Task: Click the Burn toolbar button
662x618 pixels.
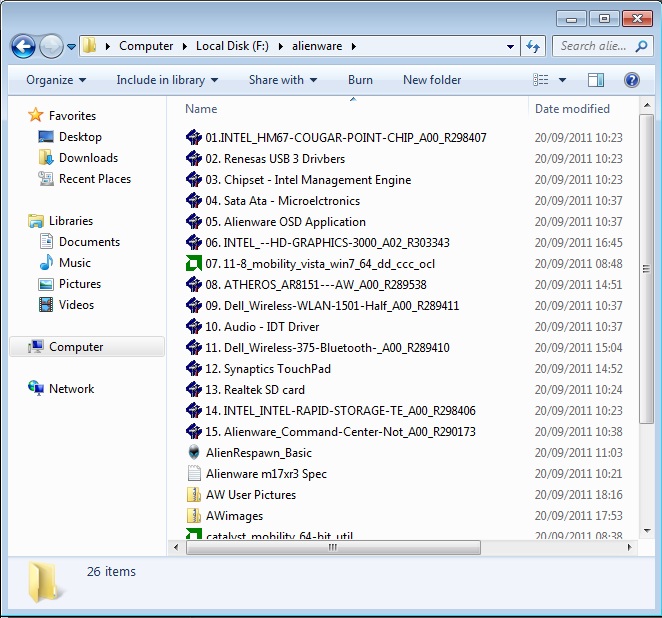Action: [360, 80]
